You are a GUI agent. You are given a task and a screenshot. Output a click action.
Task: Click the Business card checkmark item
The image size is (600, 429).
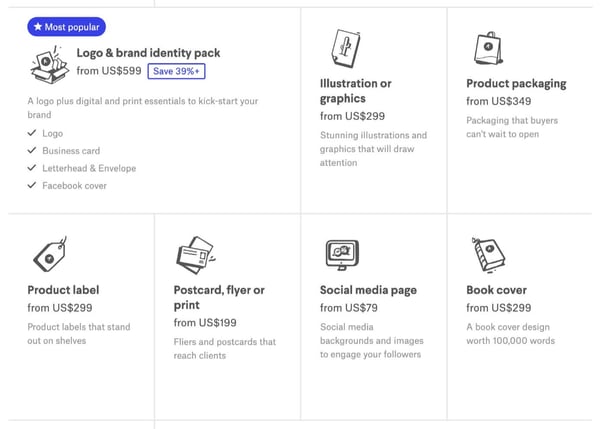click(x=70, y=151)
